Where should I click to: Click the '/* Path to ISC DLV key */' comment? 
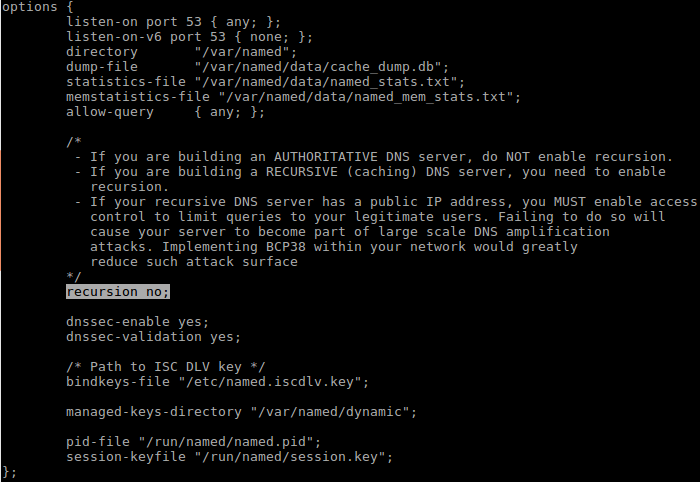coord(165,367)
